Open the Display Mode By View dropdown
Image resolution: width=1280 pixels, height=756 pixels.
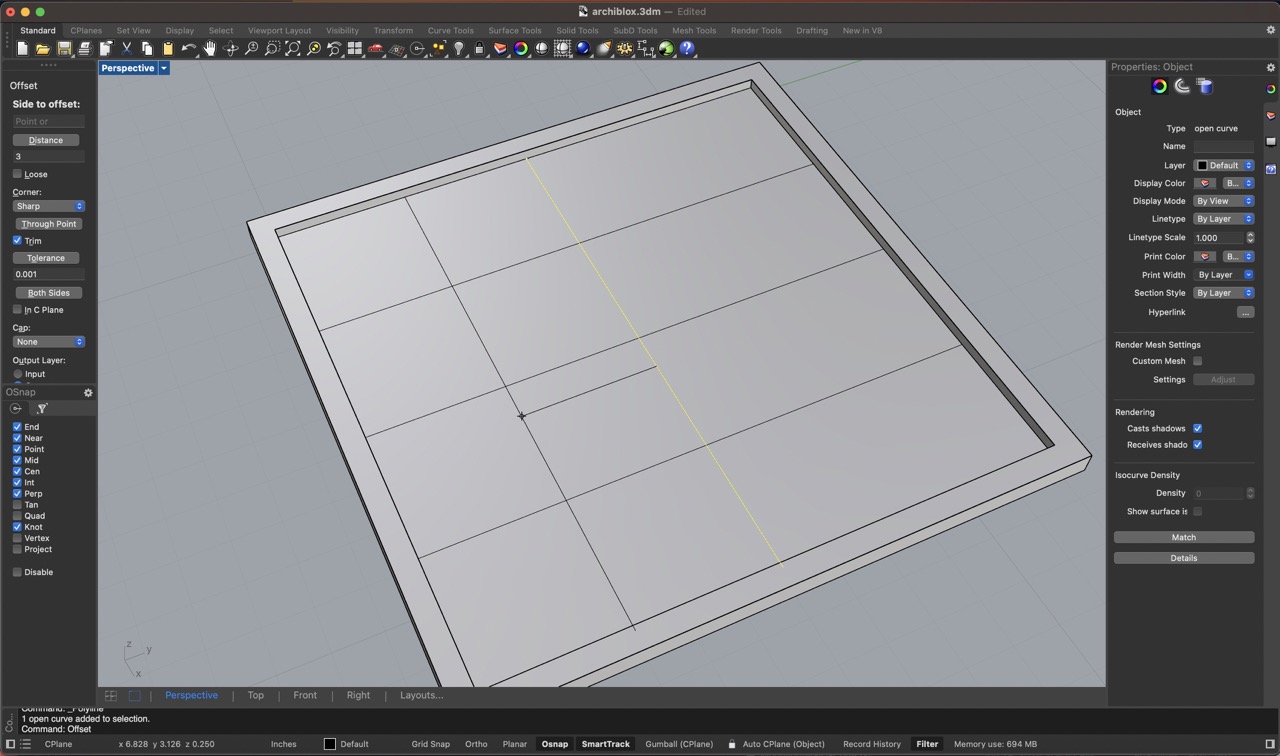(x=1224, y=201)
